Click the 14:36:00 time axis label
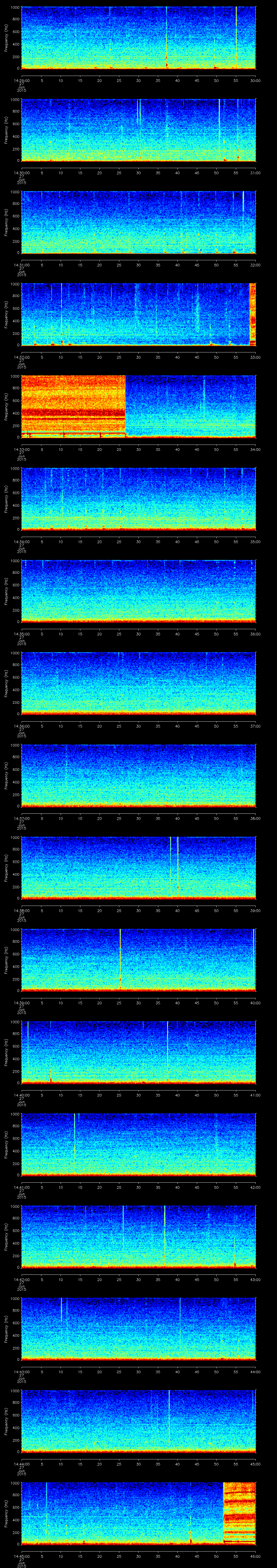 [21, 726]
